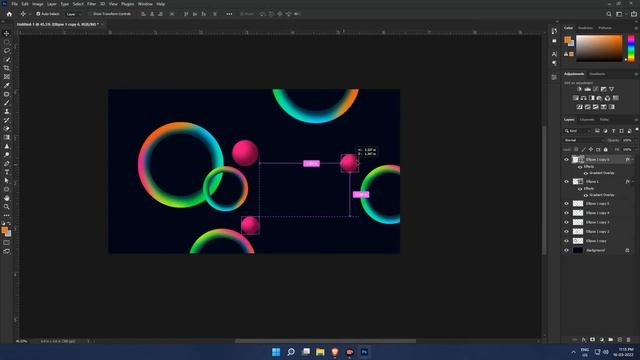This screenshot has height=360, width=640.
Task: Switch to the Paths tab
Action: (604, 120)
